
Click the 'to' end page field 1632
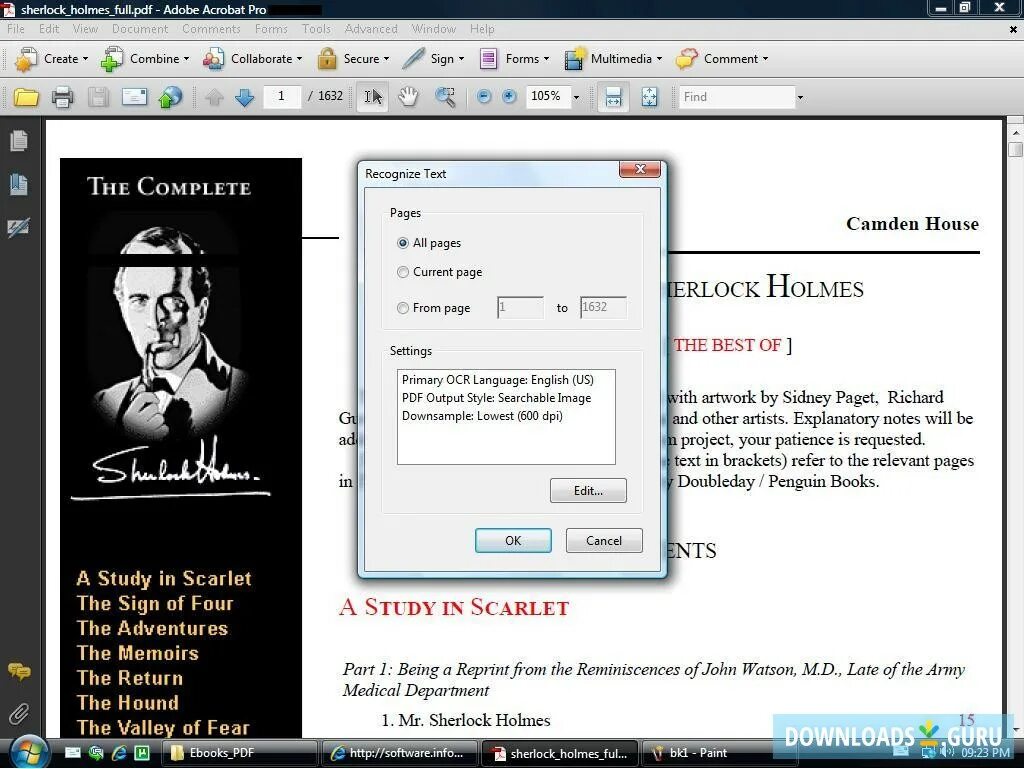click(x=603, y=307)
